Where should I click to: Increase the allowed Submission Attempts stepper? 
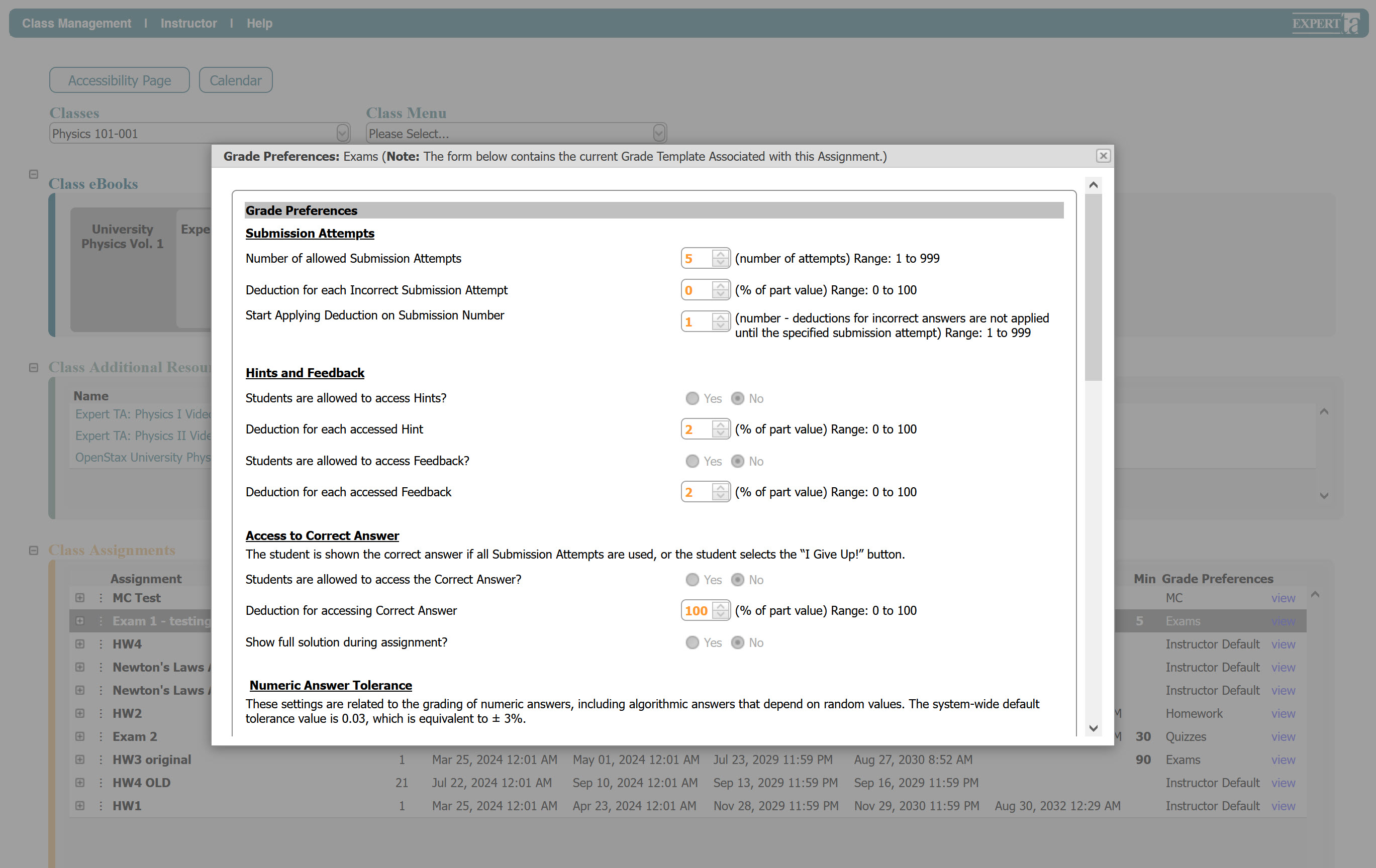click(x=720, y=254)
